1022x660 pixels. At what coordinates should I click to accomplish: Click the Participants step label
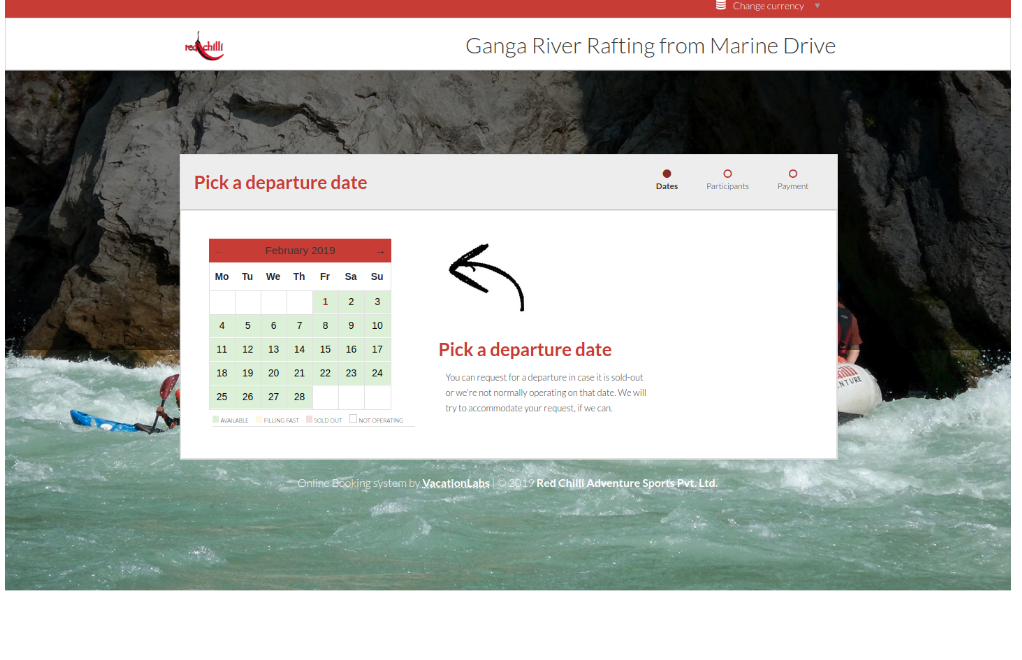pyautogui.click(x=727, y=187)
